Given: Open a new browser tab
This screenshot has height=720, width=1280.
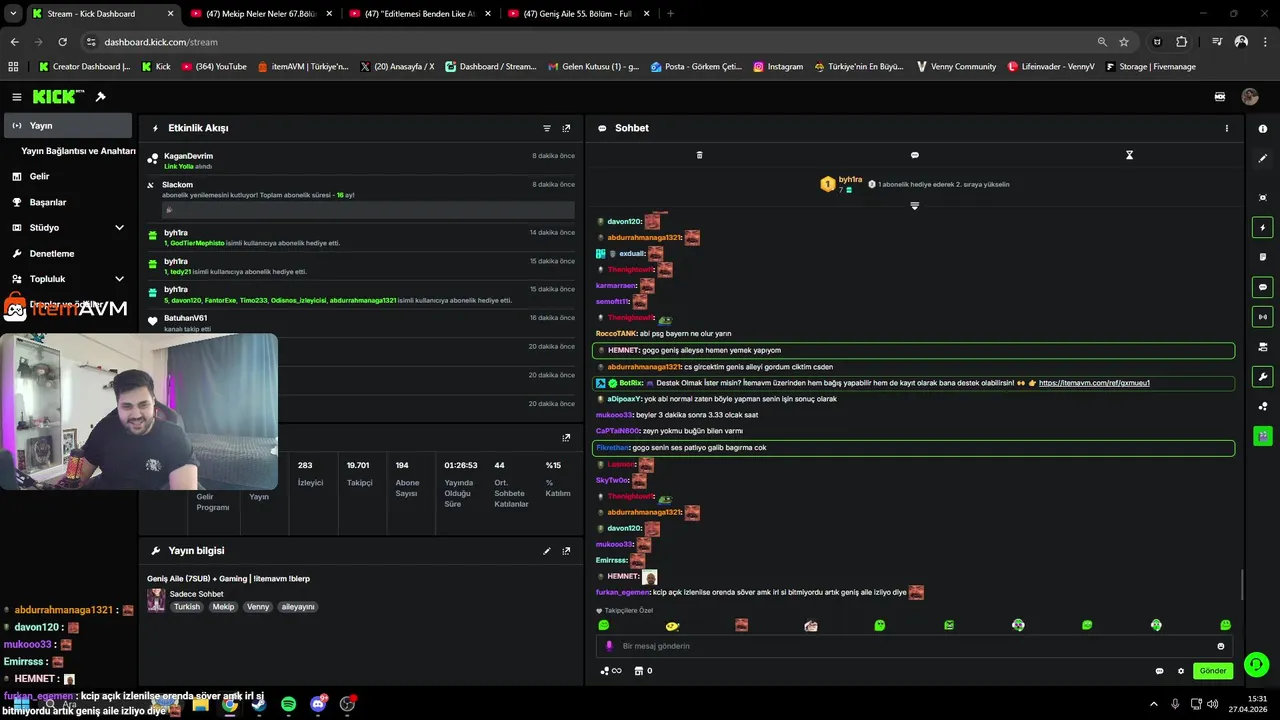Looking at the screenshot, I should click(670, 14).
